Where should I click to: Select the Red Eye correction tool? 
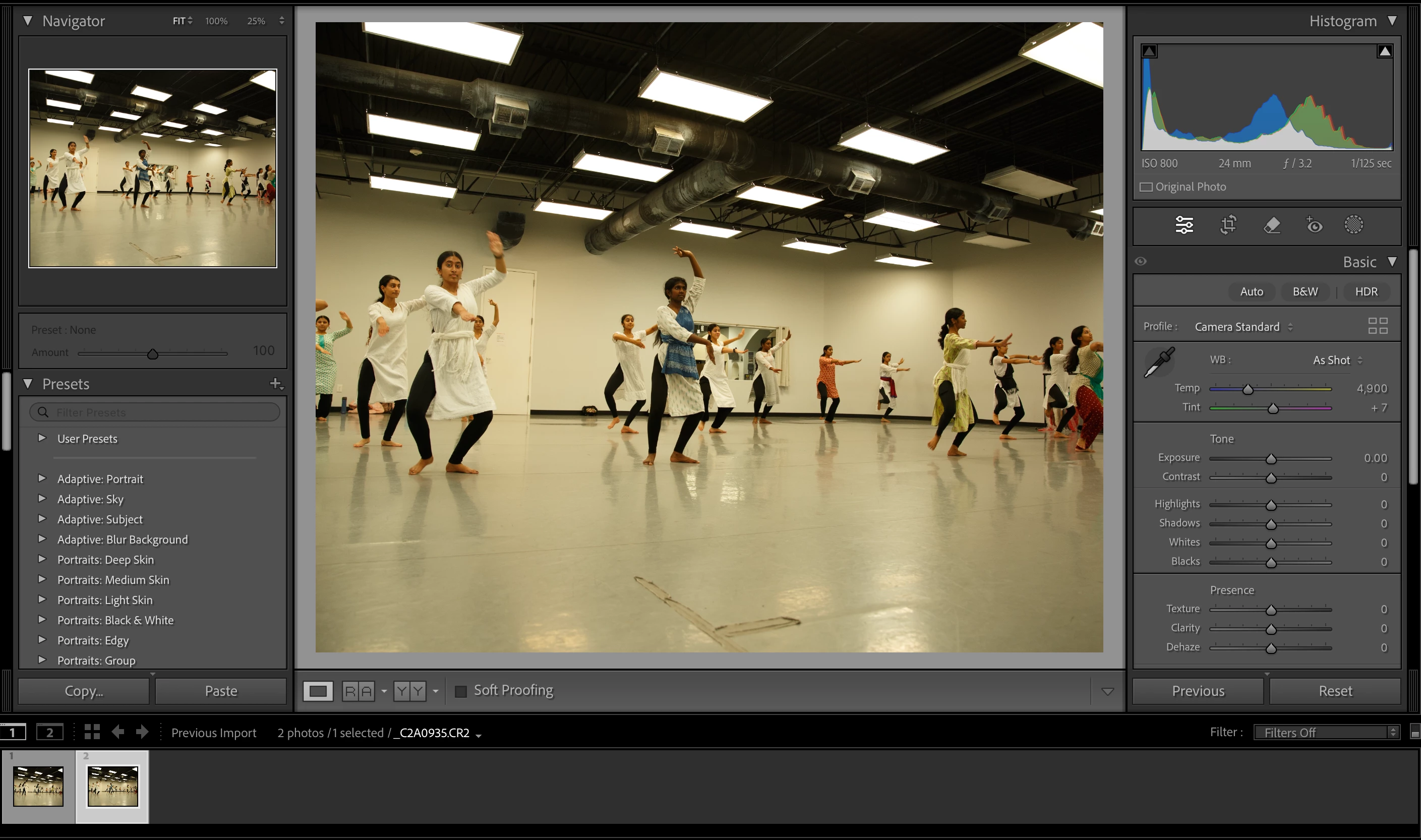[x=1314, y=225]
